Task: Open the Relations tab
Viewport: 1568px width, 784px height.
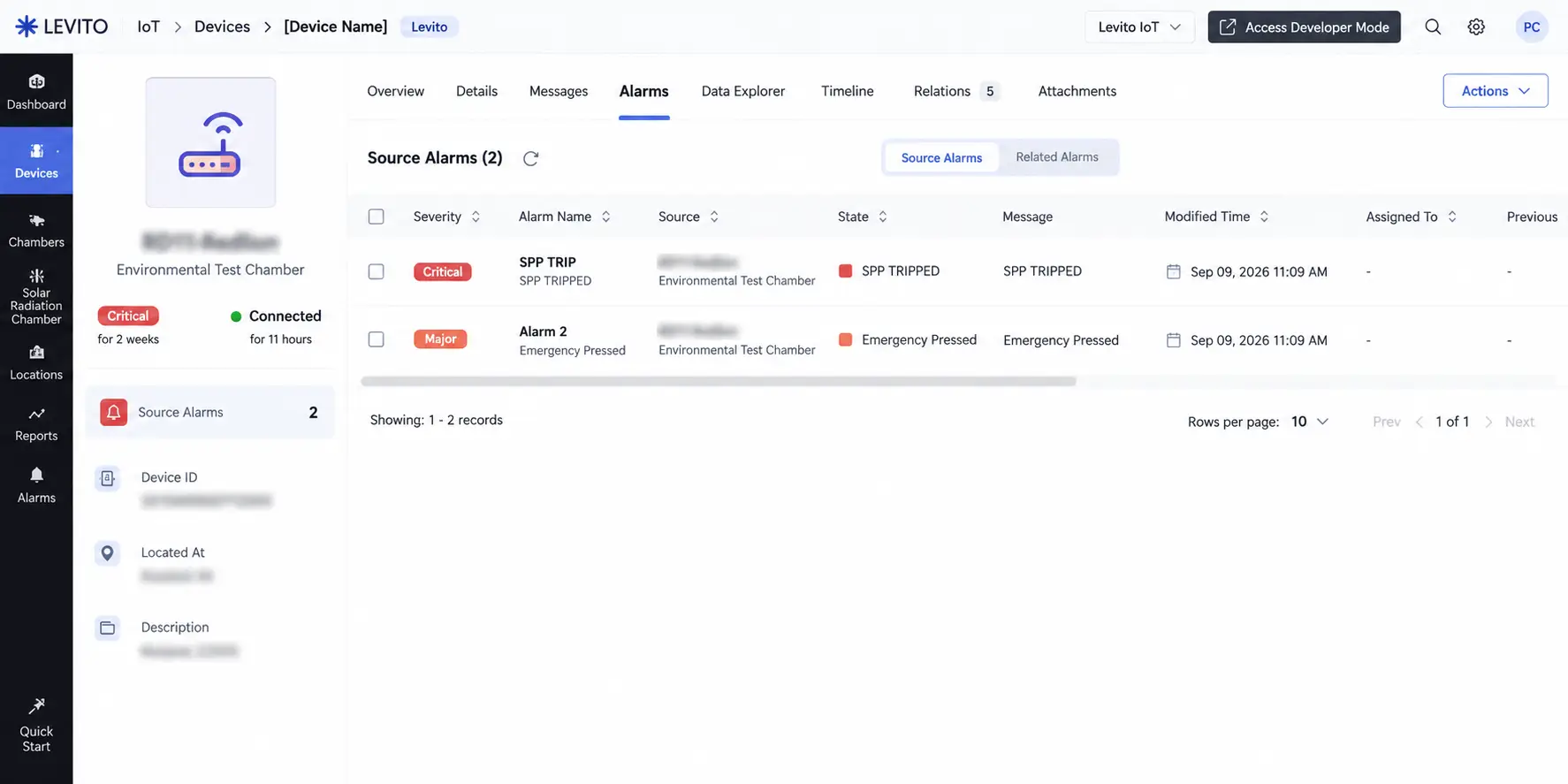Action: 956,91
